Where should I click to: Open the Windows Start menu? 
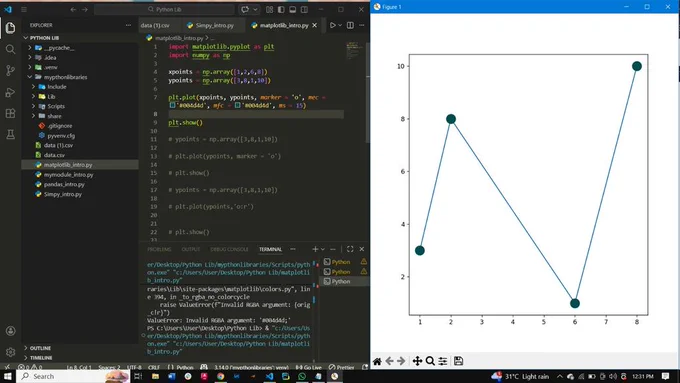click(7, 376)
